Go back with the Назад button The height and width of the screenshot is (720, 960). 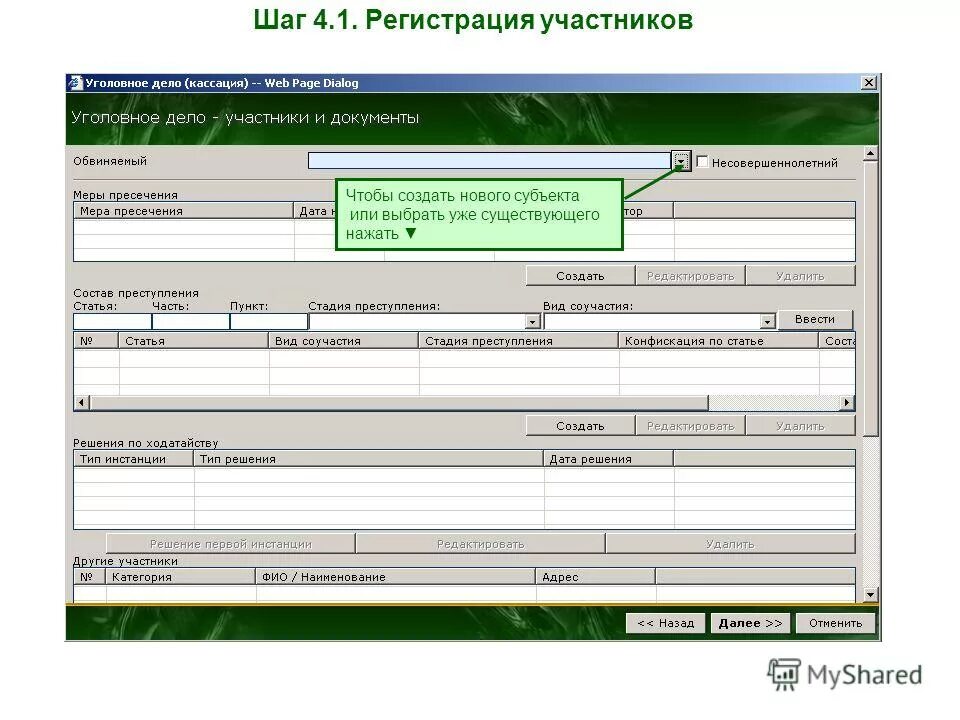(665, 622)
